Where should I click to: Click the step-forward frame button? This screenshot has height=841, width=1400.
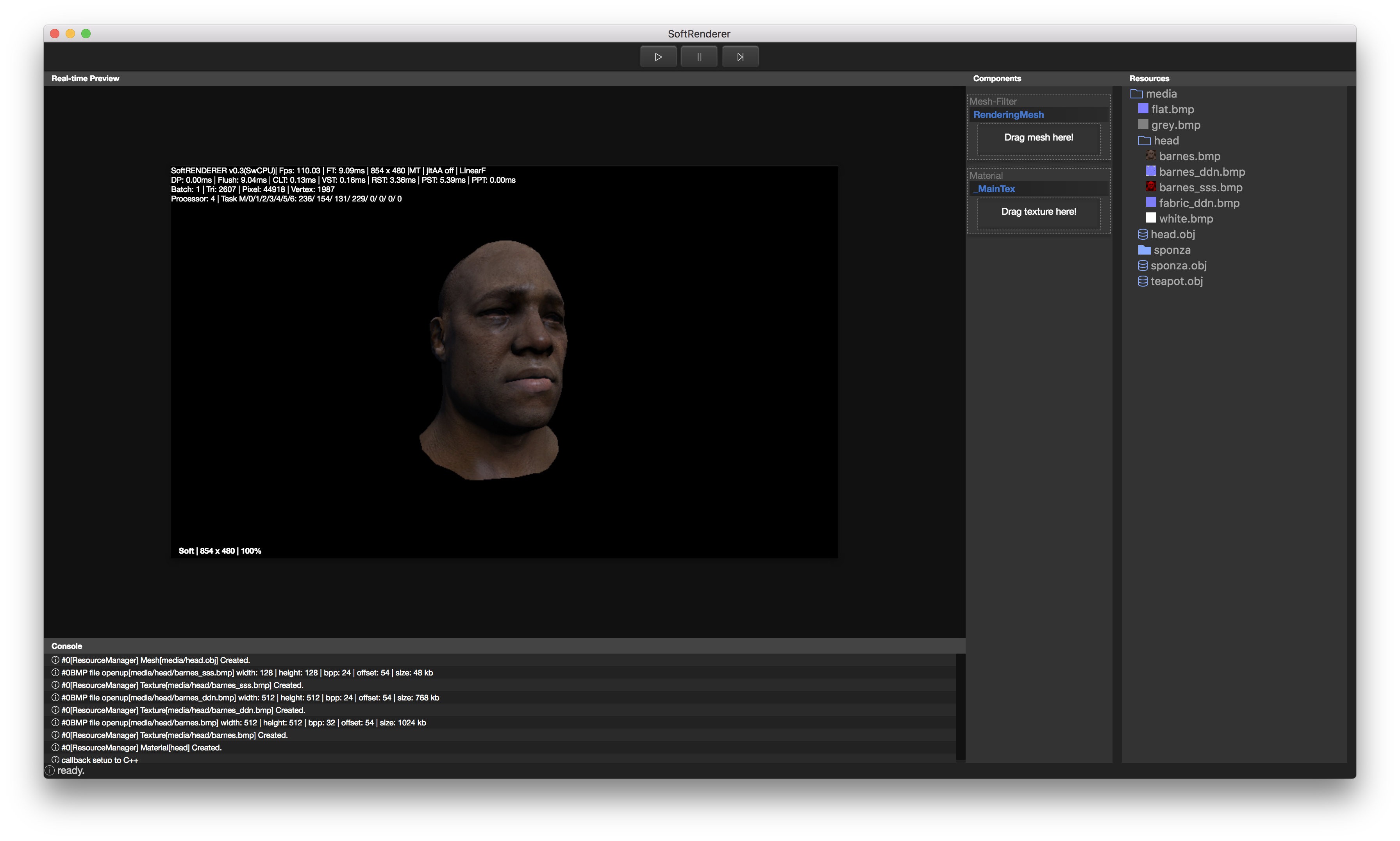pyautogui.click(x=740, y=57)
